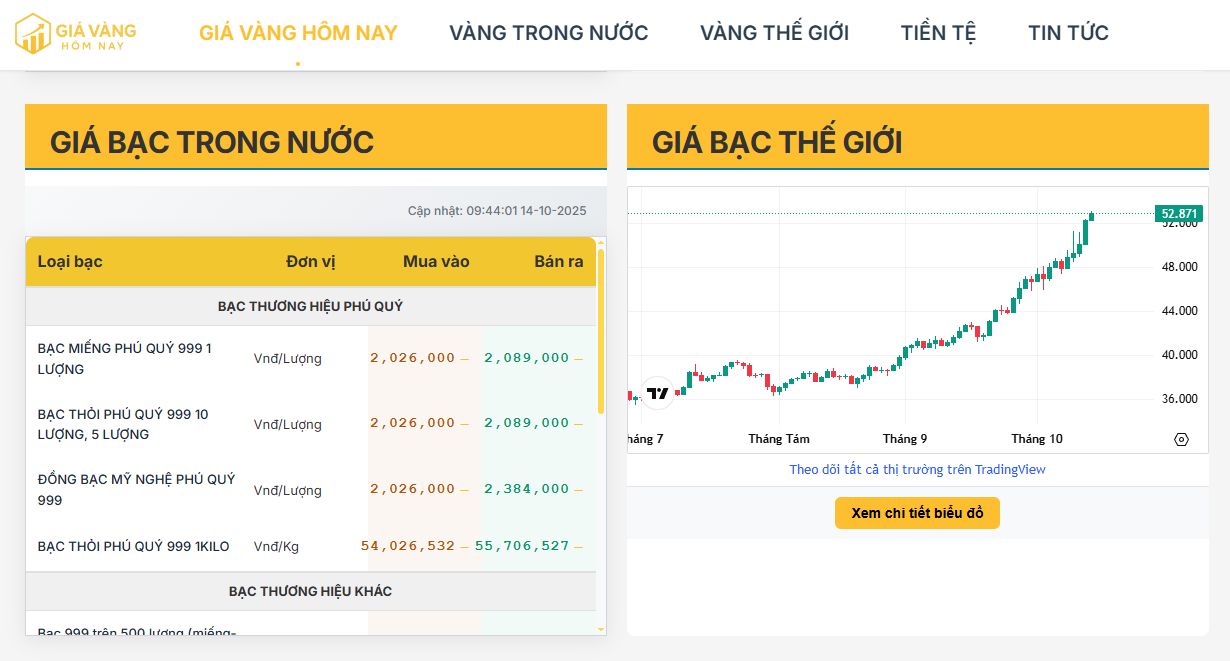Select the Tiền Tệ menu item
The image size is (1230, 661).
pyautogui.click(x=938, y=33)
